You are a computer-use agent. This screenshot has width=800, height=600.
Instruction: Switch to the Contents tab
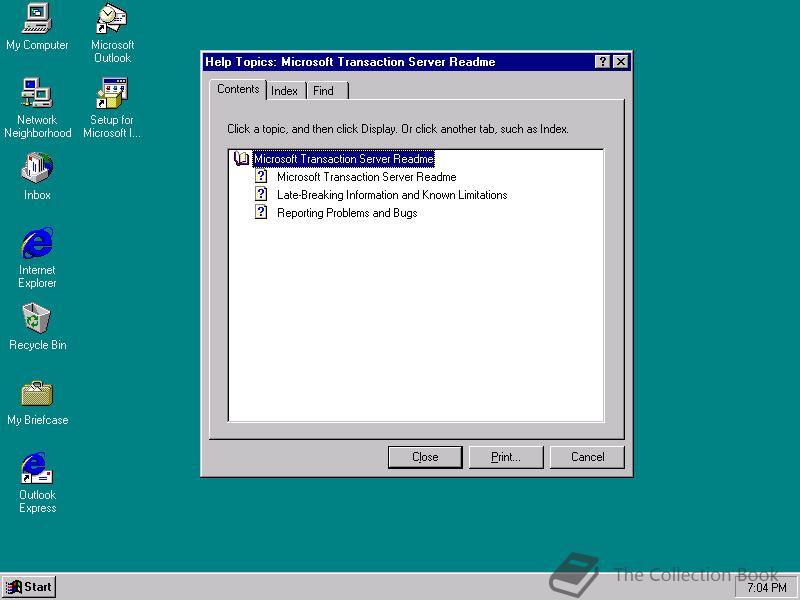pyautogui.click(x=238, y=89)
